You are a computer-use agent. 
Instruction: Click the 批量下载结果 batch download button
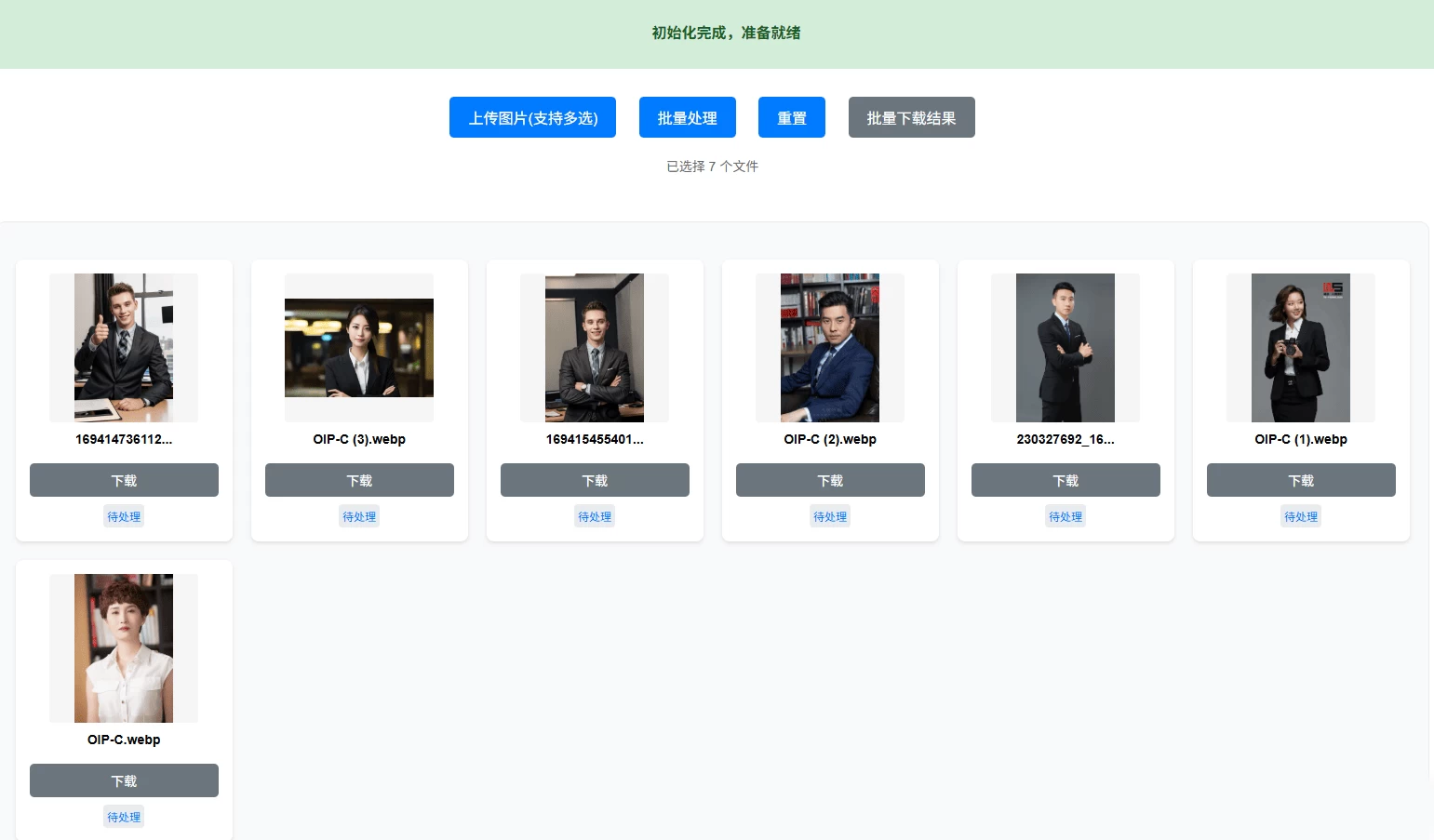point(911,117)
